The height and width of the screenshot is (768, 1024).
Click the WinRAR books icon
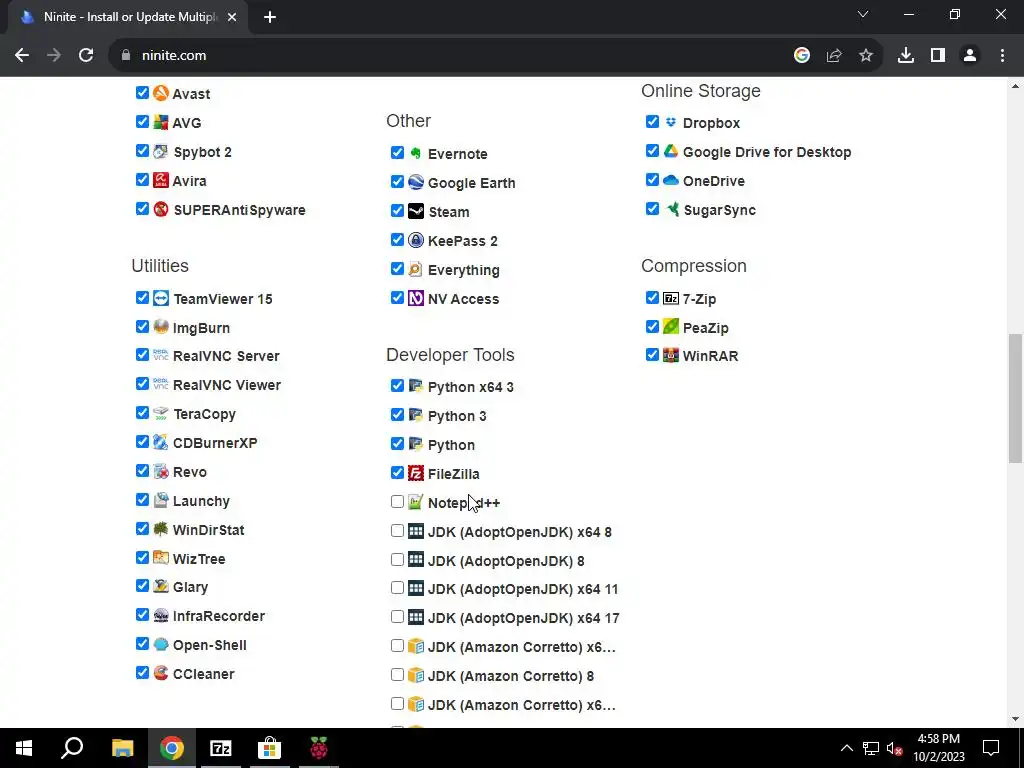pos(671,355)
